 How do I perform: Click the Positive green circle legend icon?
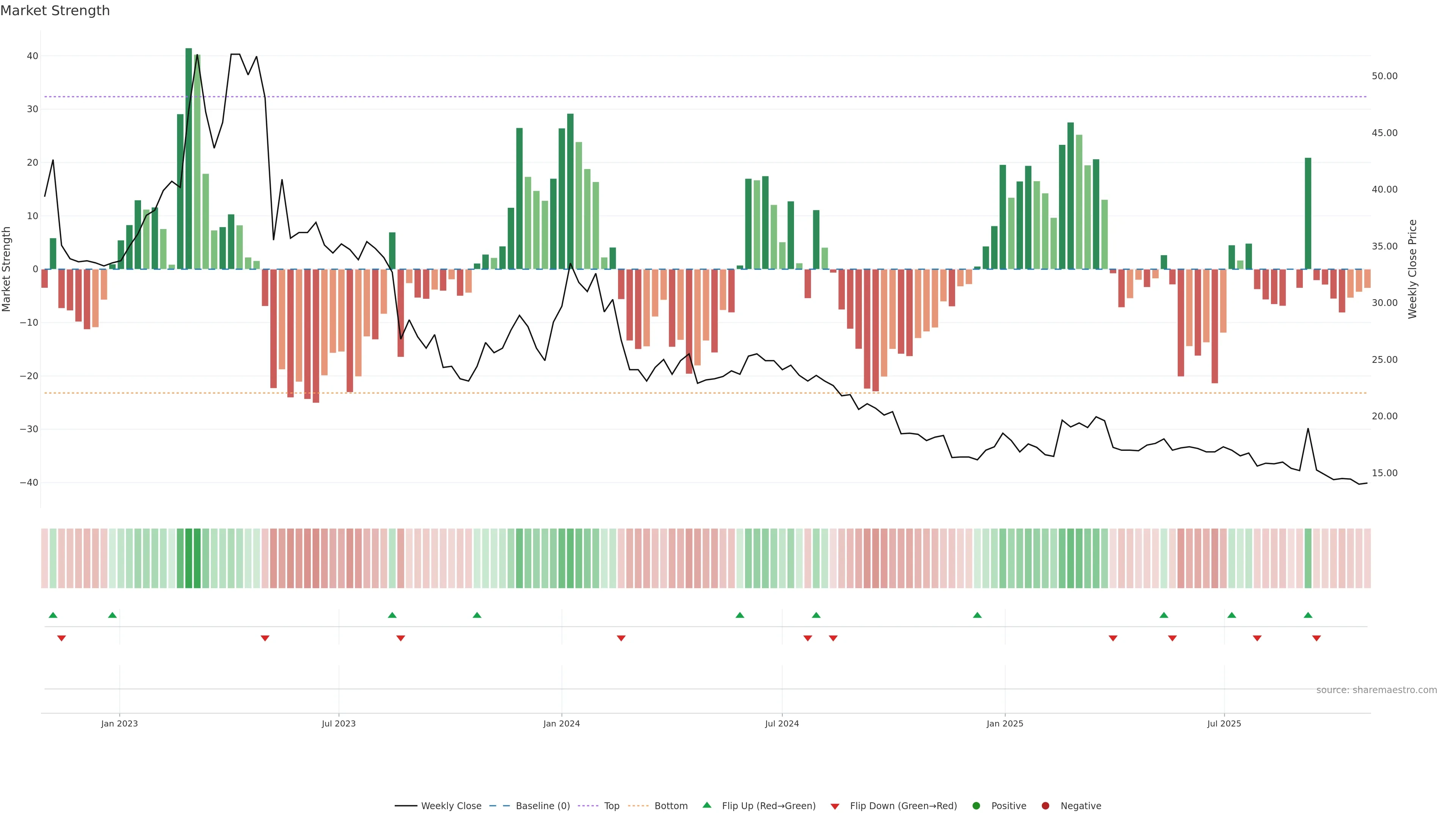(x=976, y=806)
